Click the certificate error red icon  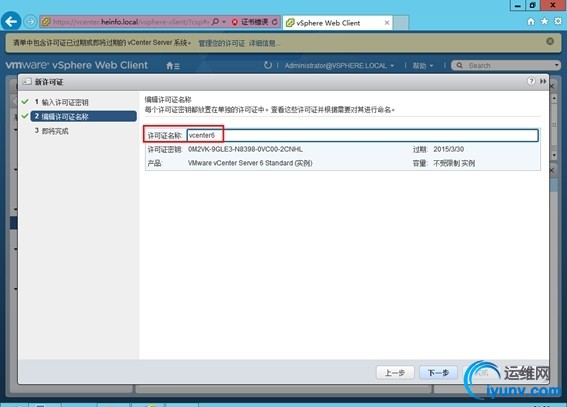click(235, 22)
